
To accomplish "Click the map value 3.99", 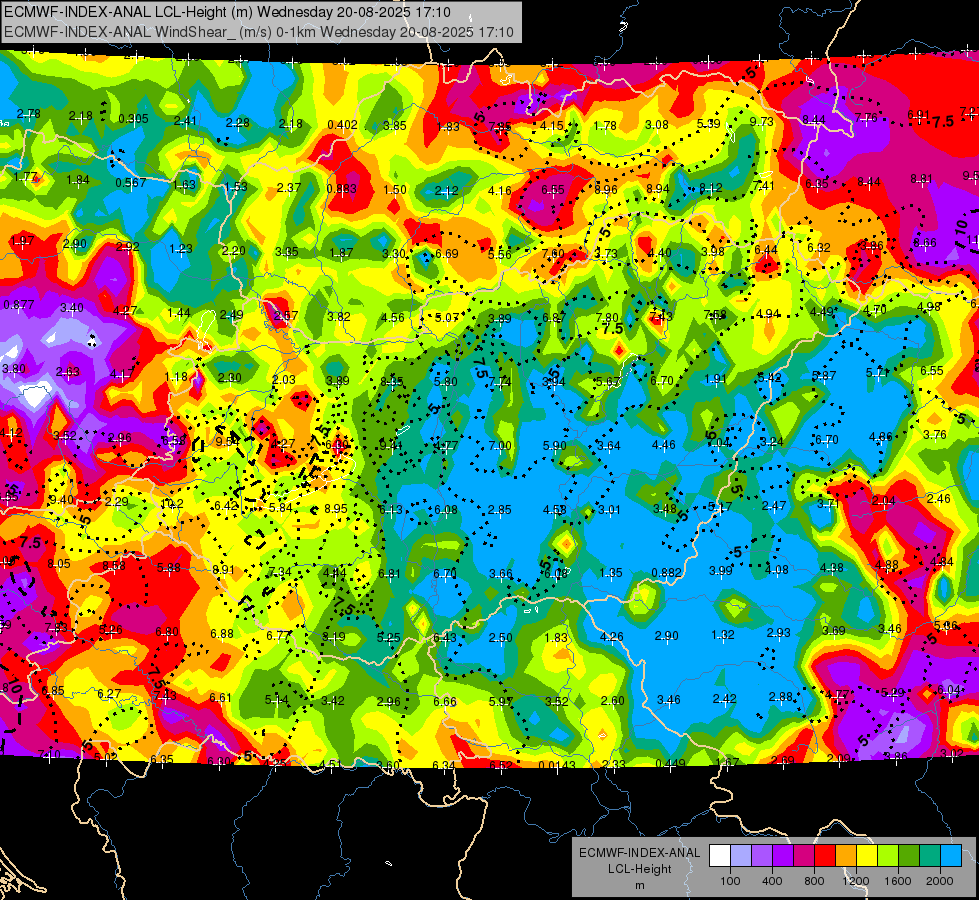I will coord(721,570).
